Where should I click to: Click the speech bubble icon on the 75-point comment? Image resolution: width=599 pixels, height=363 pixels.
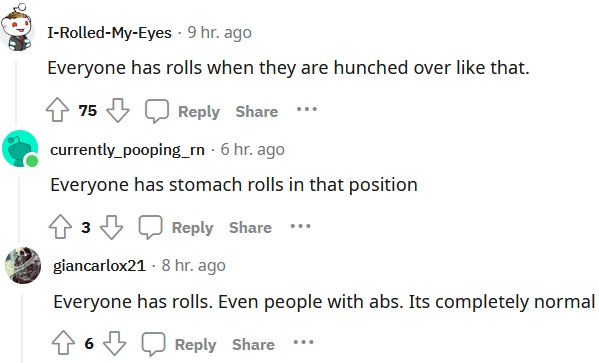tap(157, 111)
